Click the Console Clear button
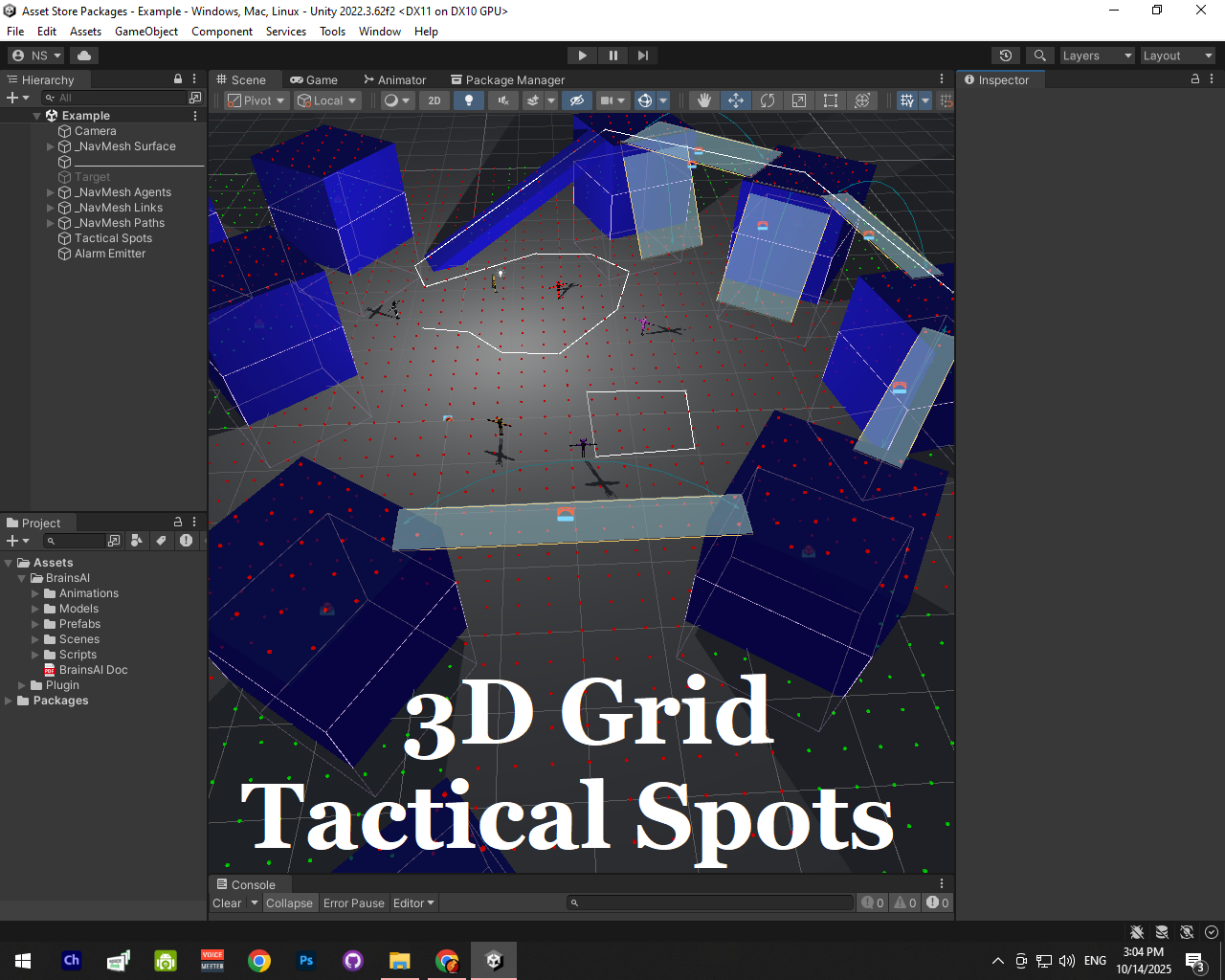 point(227,903)
